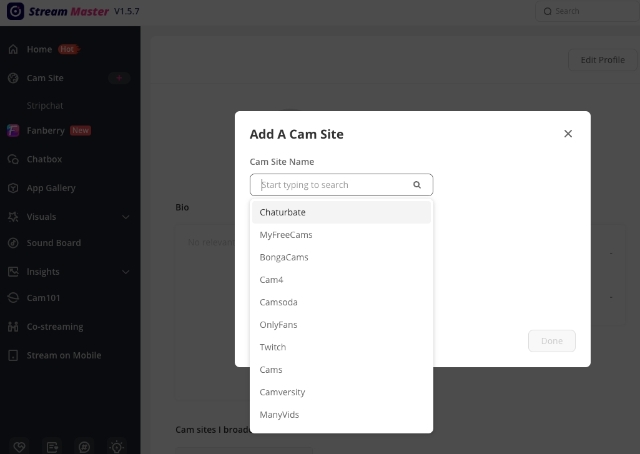
Task: Click the add Cam Site plus icon
Action: (x=120, y=77)
